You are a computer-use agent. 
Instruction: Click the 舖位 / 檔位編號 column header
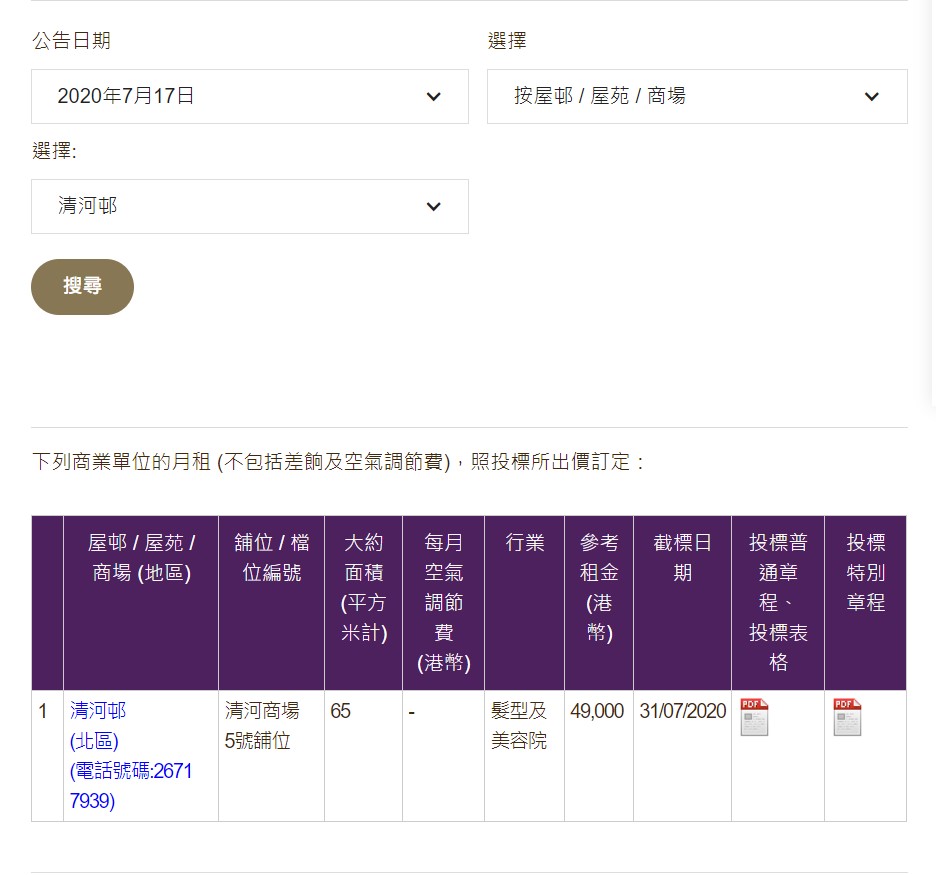point(272,603)
